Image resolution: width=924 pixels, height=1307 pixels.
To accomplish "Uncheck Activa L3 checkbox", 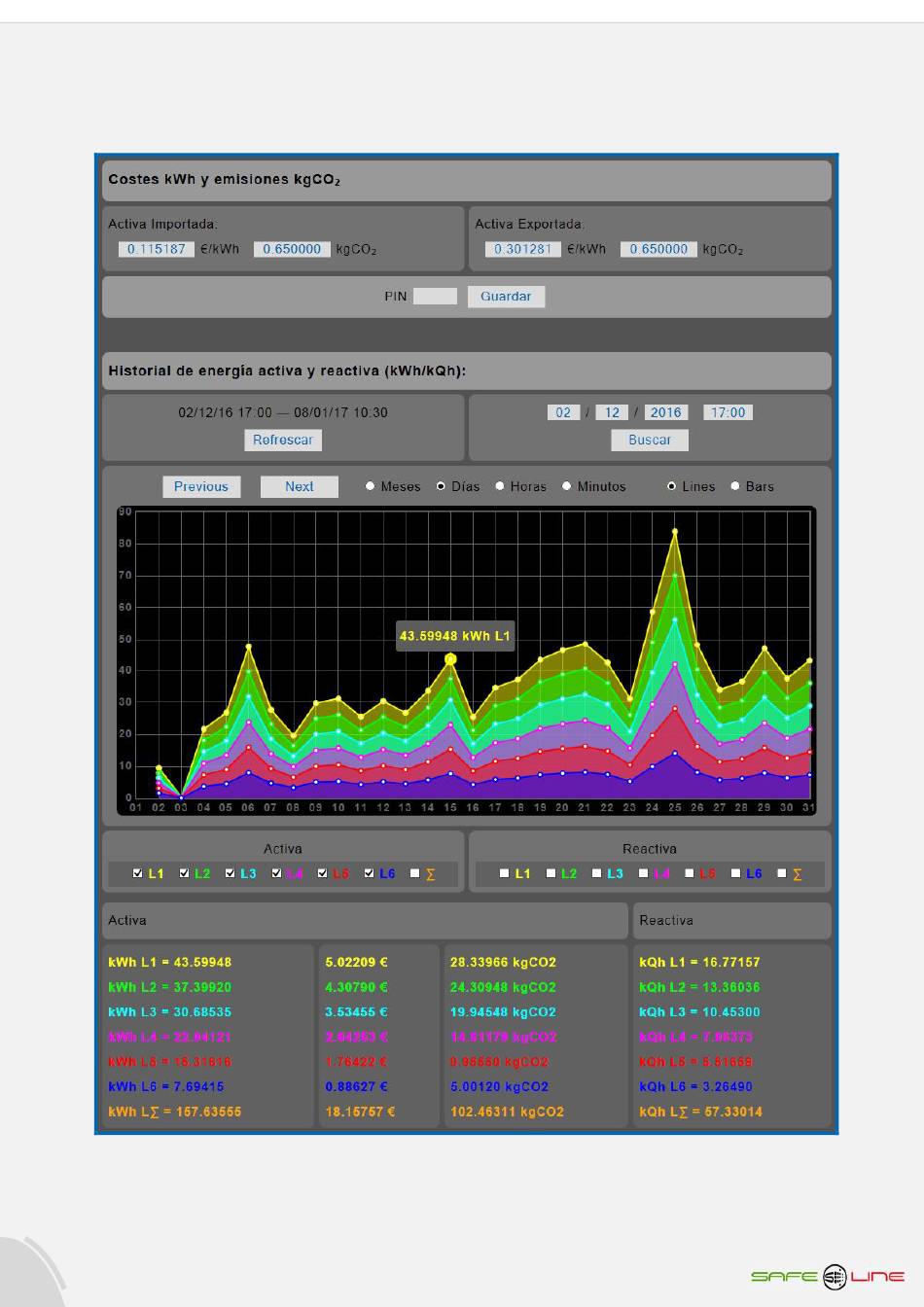I will [x=231, y=873].
